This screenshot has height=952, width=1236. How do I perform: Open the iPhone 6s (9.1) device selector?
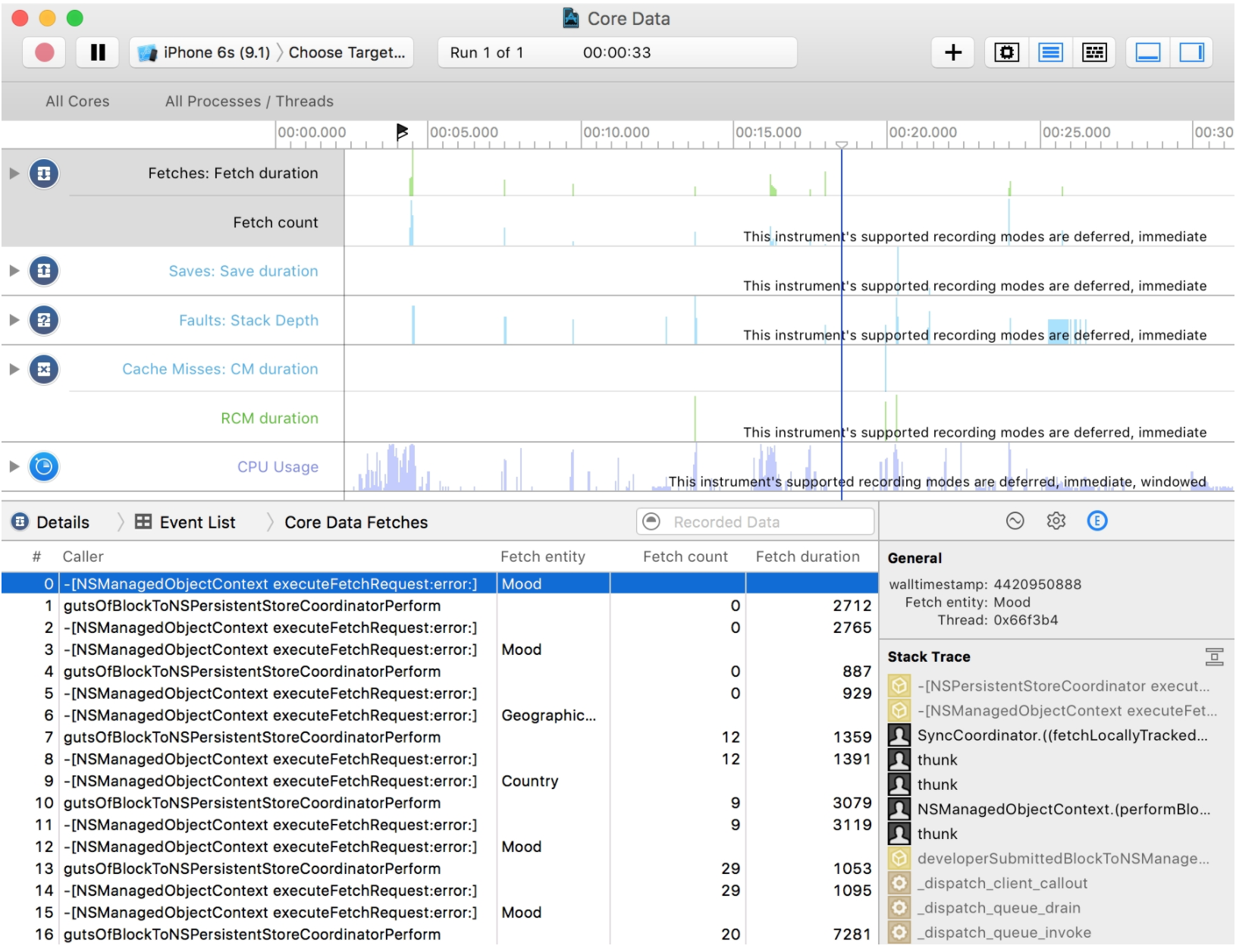tap(204, 52)
